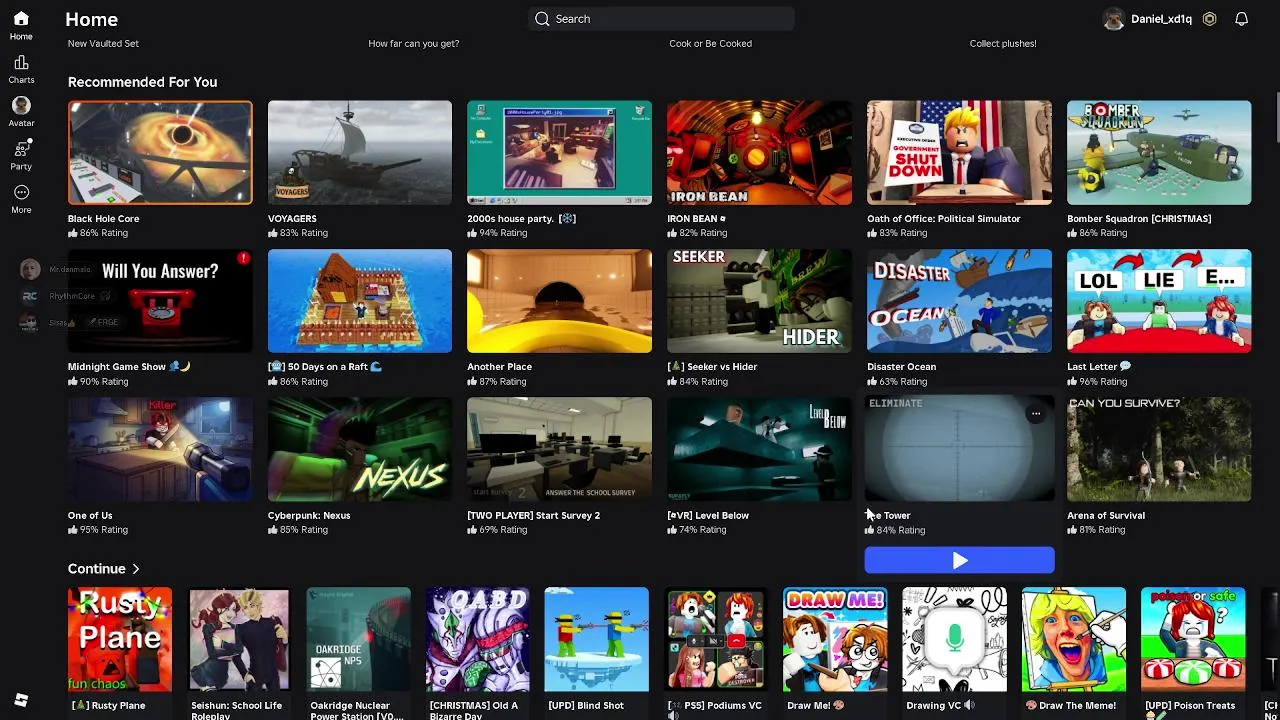1280x720 pixels.
Task: Continue Oakridge Nuclear Power Station
Action: pos(358,639)
